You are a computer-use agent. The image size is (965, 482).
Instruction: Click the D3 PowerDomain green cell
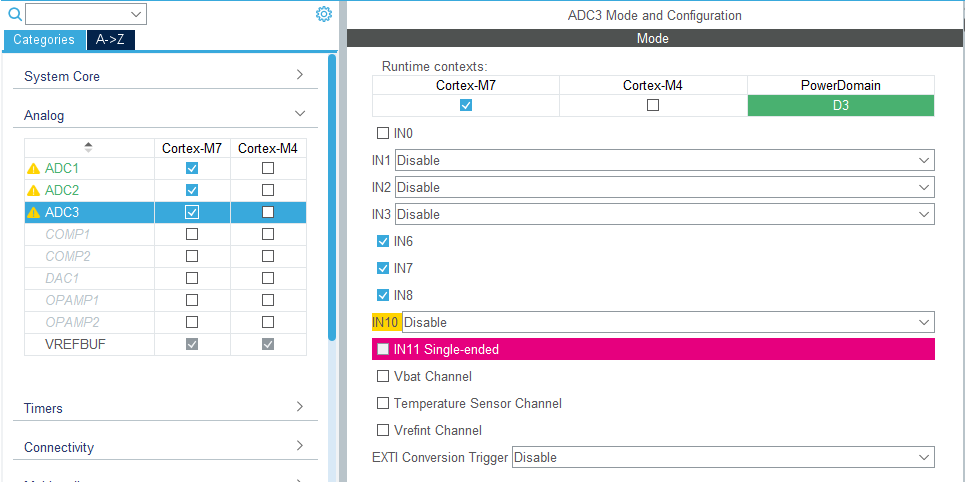coord(840,105)
